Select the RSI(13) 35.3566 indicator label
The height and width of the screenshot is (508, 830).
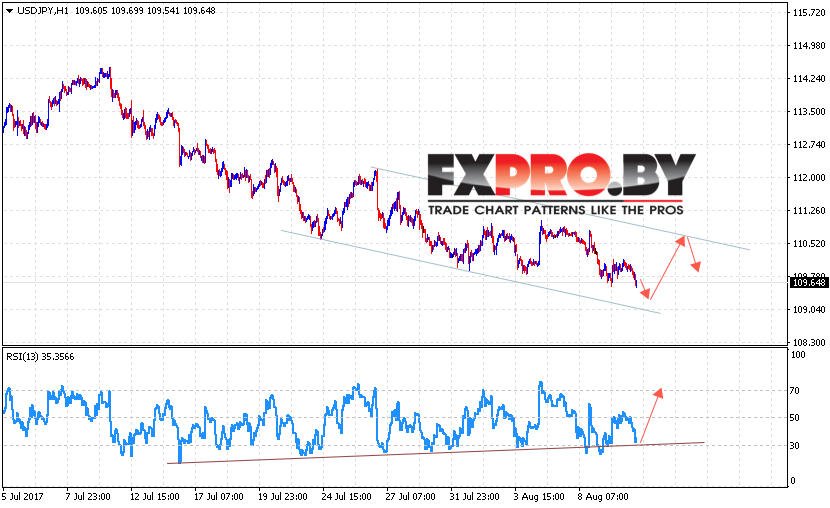pos(40,357)
